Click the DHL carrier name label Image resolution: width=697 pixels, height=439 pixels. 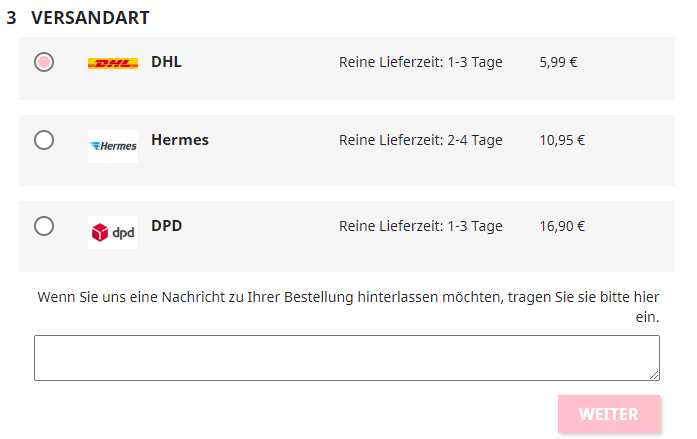166,62
